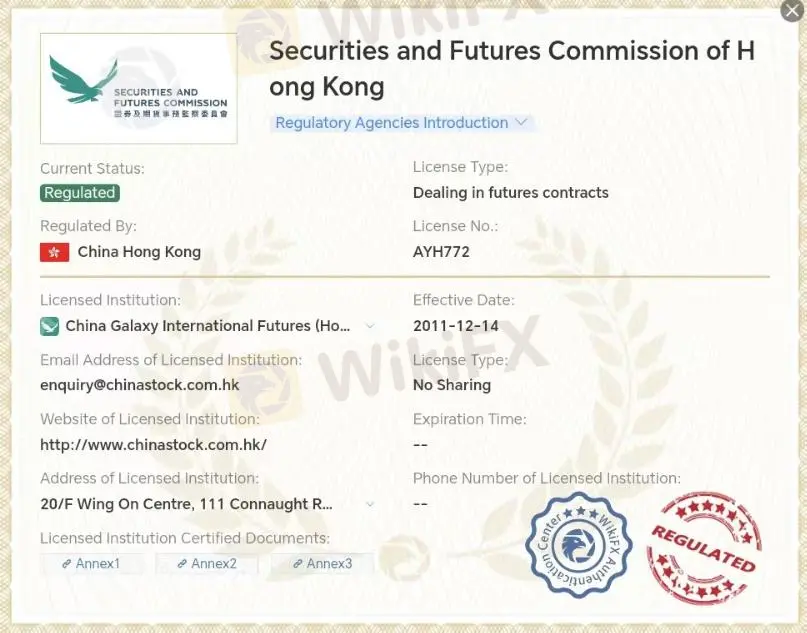The width and height of the screenshot is (807, 633).
Task: Open the Annex3 certified document
Action: (323, 564)
